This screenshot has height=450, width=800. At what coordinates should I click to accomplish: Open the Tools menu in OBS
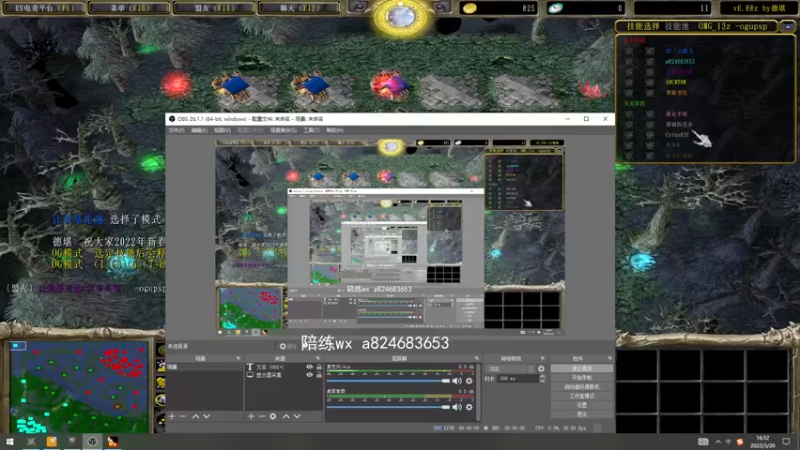pos(311,131)
